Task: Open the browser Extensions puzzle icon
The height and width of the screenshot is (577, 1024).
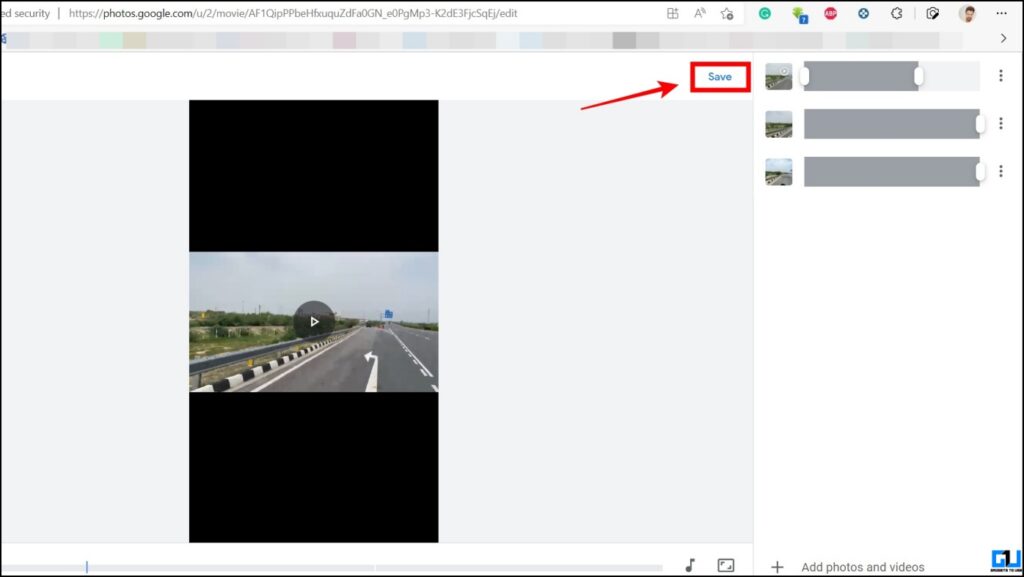Action: [896, 13]
